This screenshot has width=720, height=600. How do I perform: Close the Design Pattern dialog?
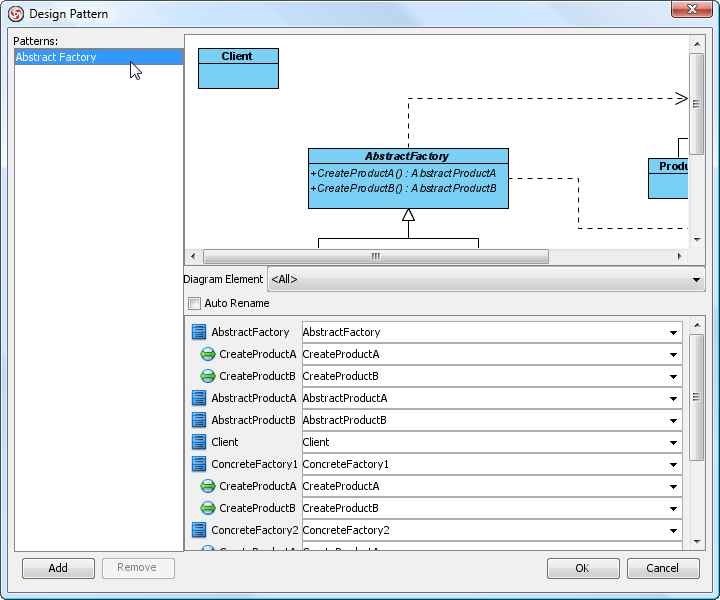692,9
